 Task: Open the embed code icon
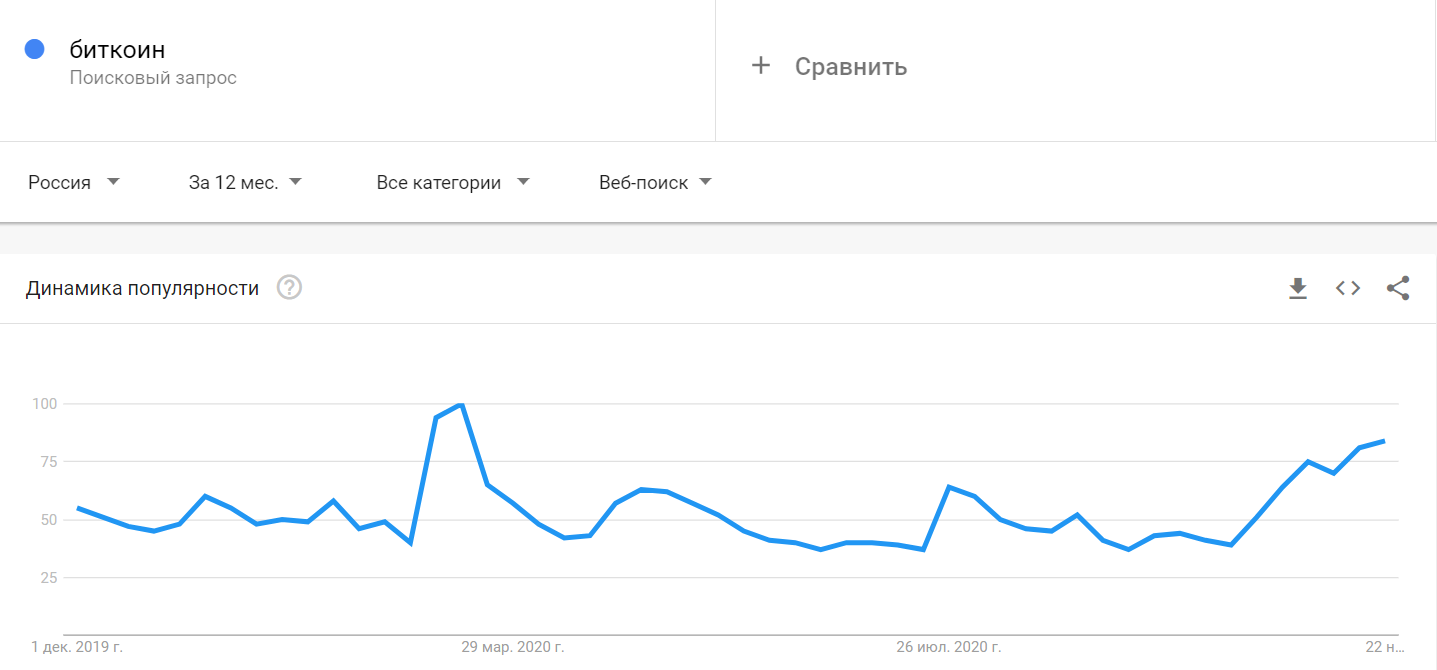[x=1348, y=289]
